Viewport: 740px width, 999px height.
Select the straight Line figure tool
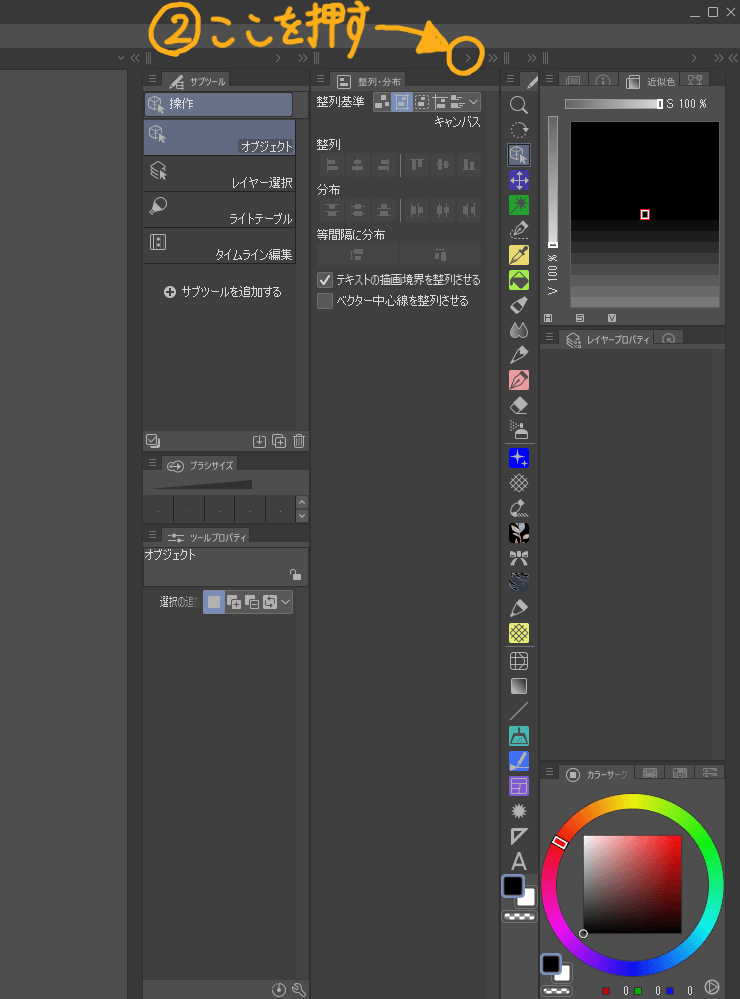click(519, 711)
